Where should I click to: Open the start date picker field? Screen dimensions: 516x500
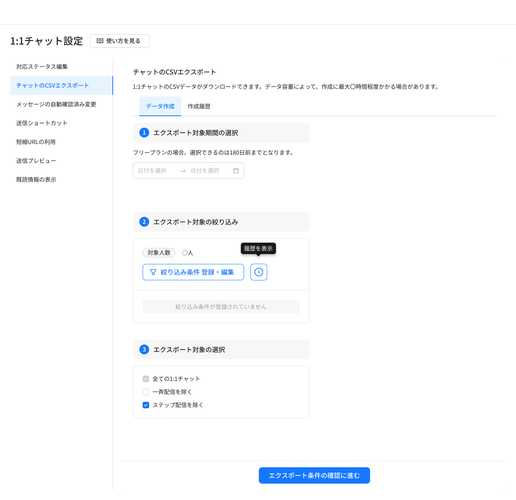(x=156, y=171)
